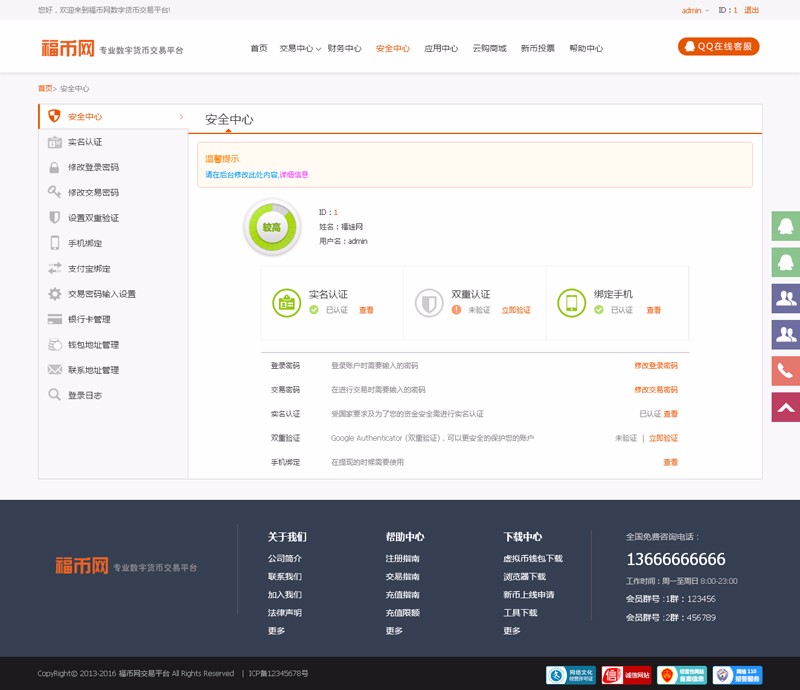Click the 网络文化 badge in footer
This screenshot has width=800, height=690.
tap(570, 675)
